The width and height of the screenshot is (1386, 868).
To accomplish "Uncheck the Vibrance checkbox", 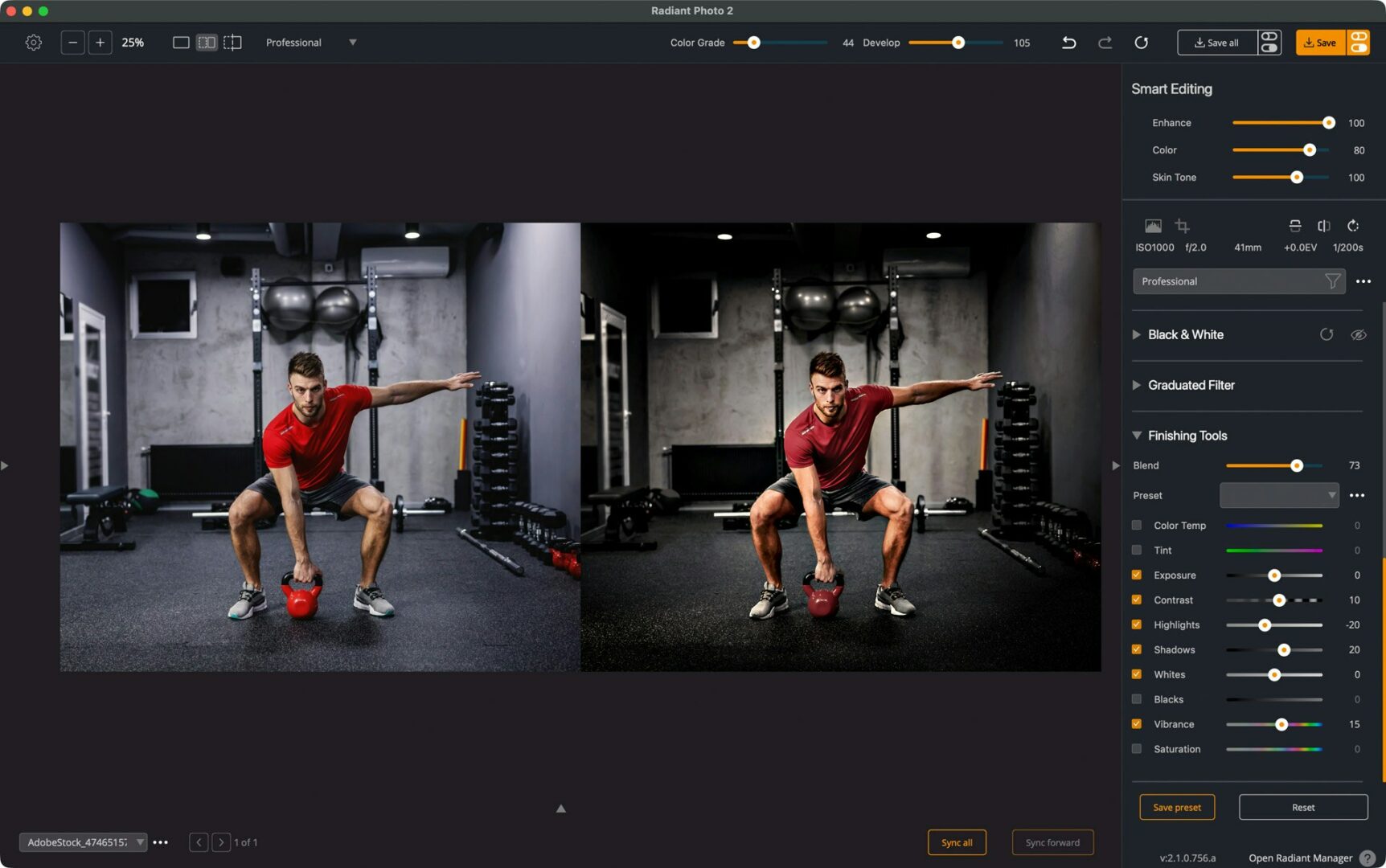I will coord(1137,724).
